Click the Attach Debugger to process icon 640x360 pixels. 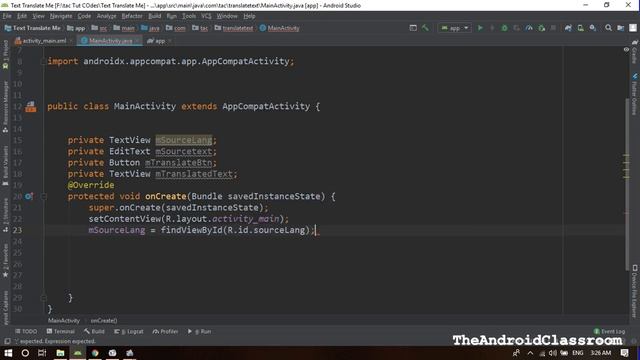541,28
